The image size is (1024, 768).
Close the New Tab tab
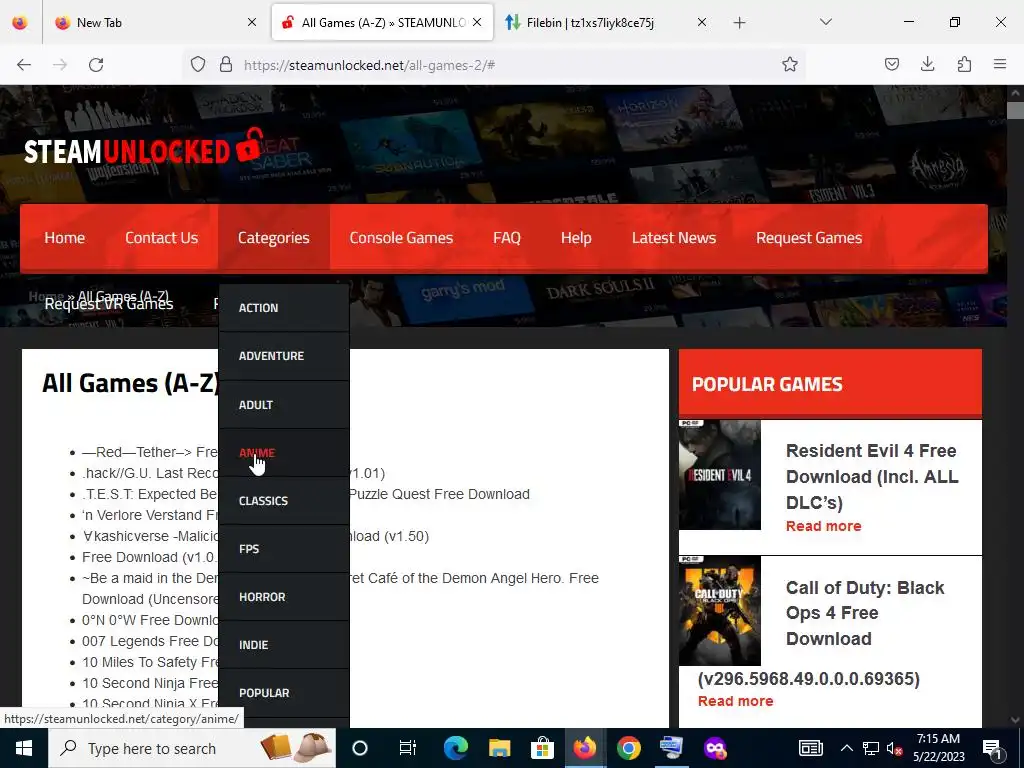coord(252,22)
